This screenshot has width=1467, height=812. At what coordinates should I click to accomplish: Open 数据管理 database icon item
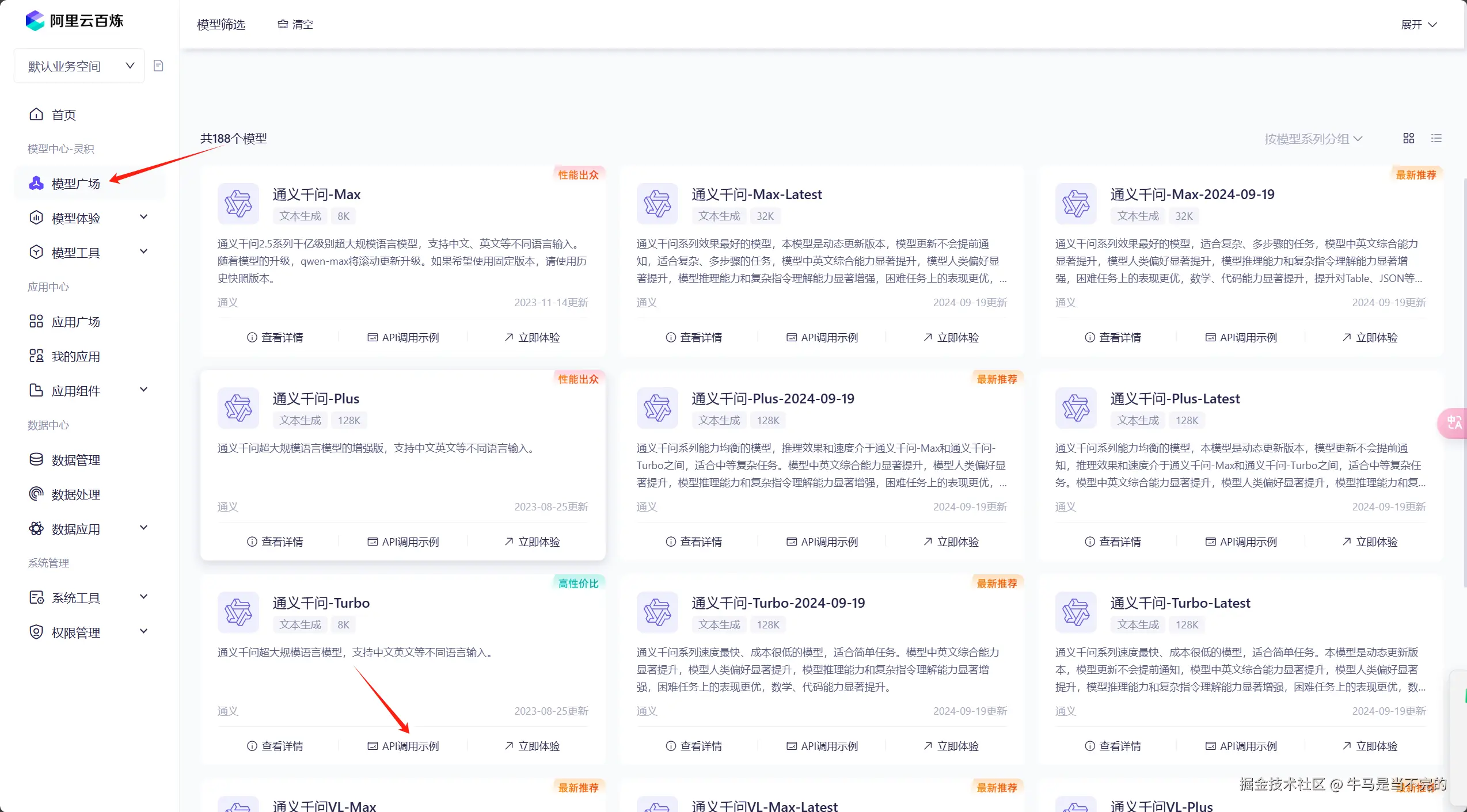[36, 460]
